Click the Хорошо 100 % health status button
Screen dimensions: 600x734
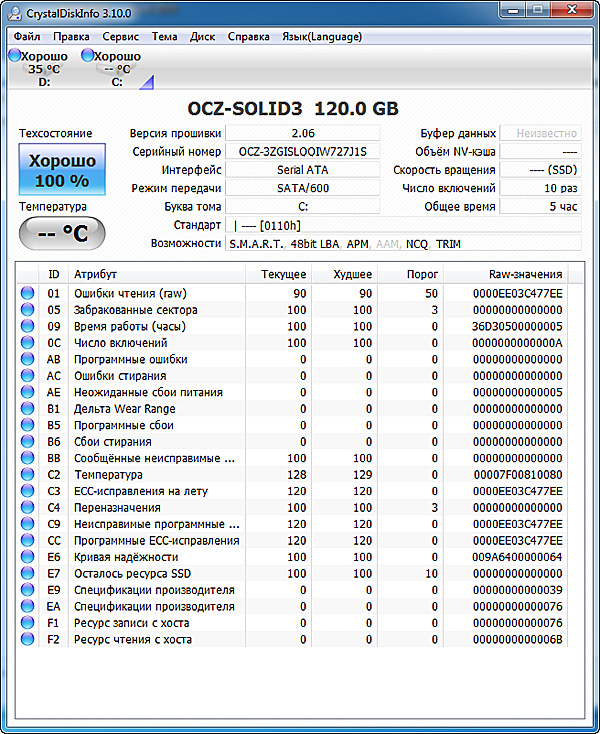point(62,170)
